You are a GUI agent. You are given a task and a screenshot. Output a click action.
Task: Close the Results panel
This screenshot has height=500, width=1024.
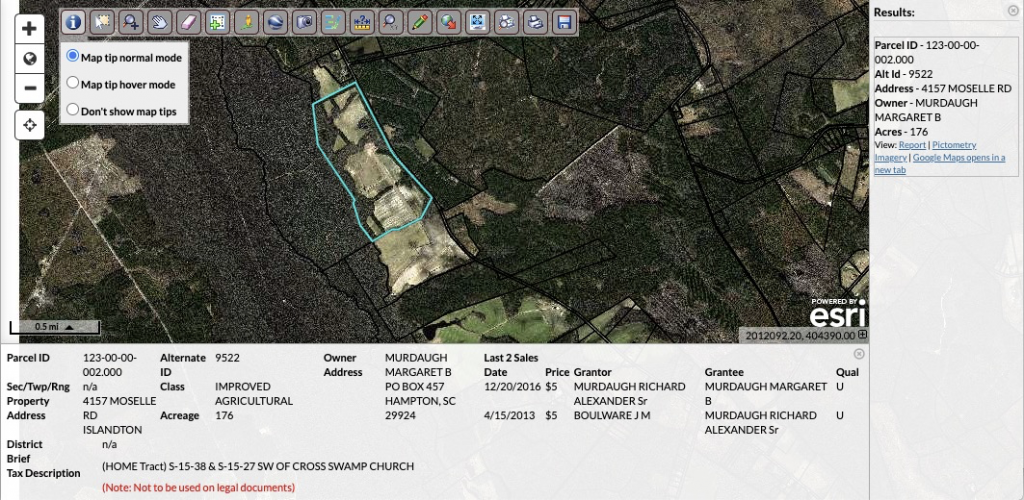[1013, 11]
